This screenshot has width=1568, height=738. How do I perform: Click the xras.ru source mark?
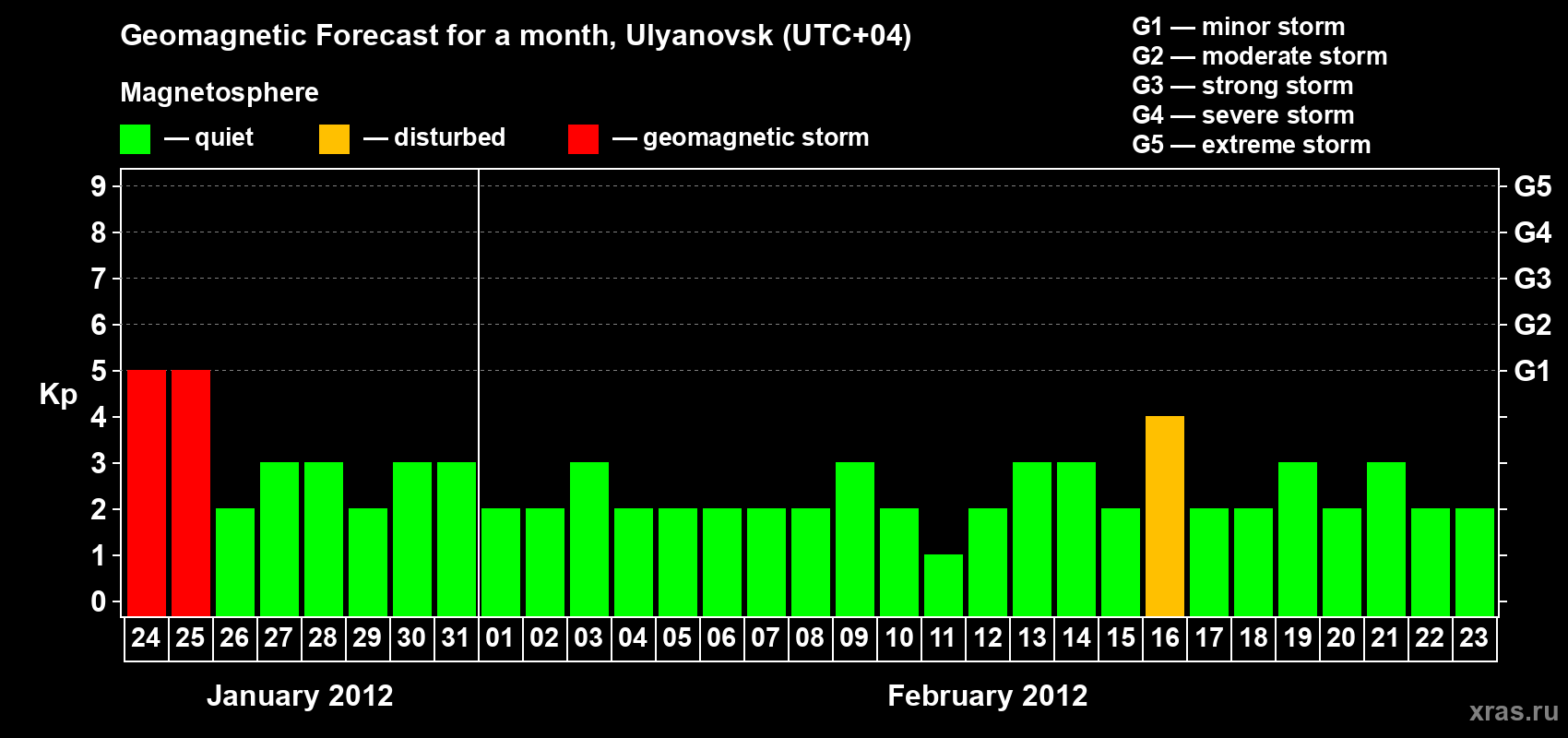tap(1514, 711)
